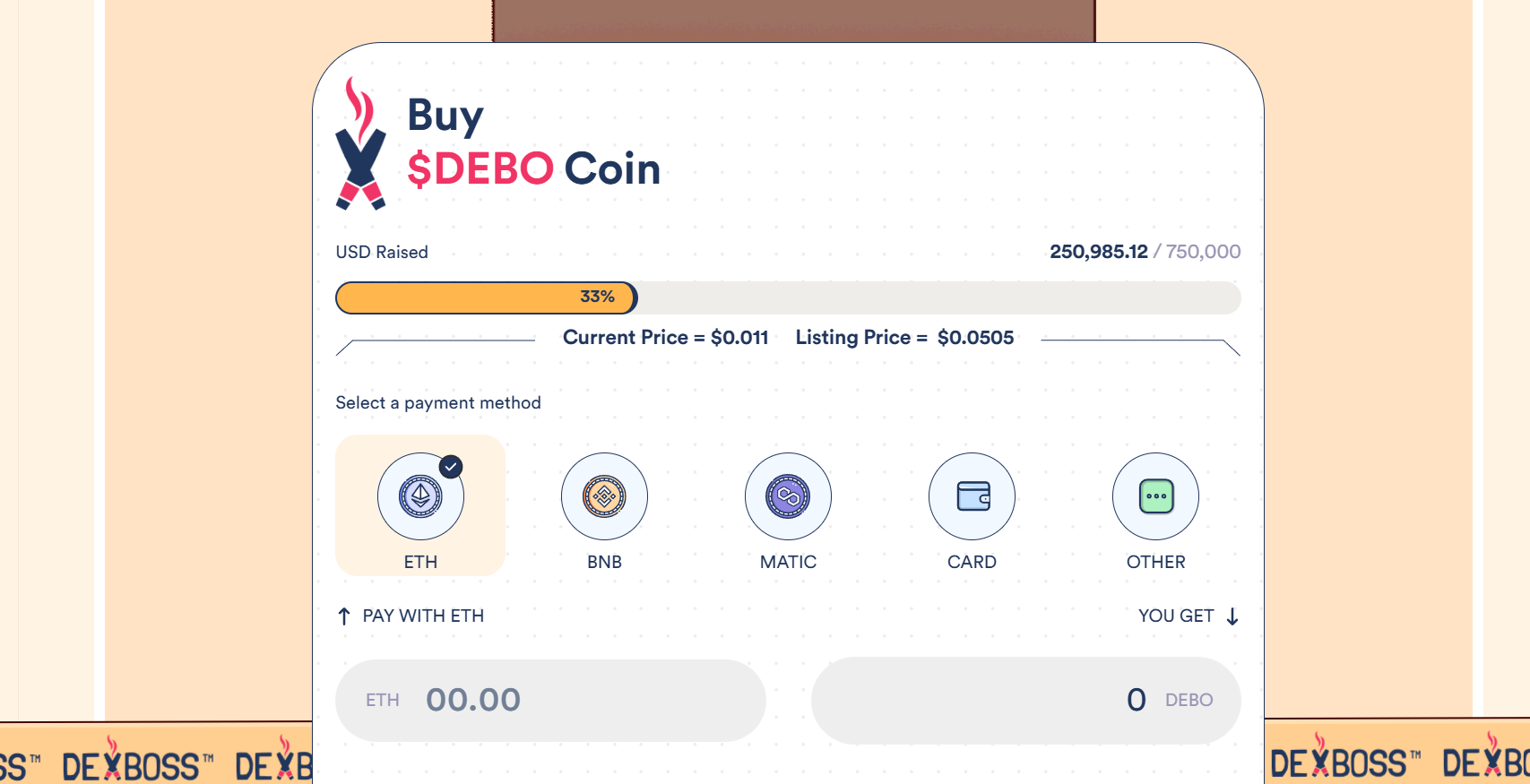The height and width of the screenshot is (784, 1530).
Task: Pick the MATIC coin icon
Action: 788,496
